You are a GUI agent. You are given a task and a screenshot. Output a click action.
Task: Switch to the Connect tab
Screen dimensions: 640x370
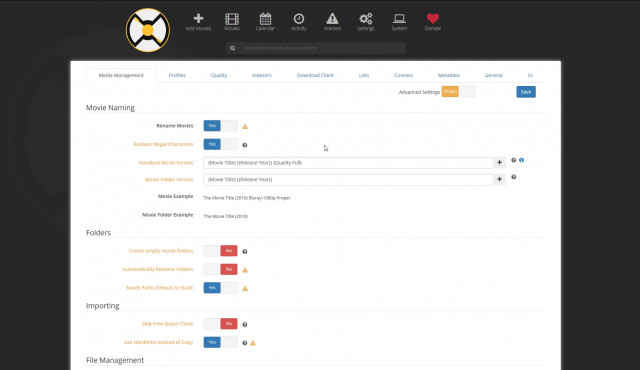(403, 75)
